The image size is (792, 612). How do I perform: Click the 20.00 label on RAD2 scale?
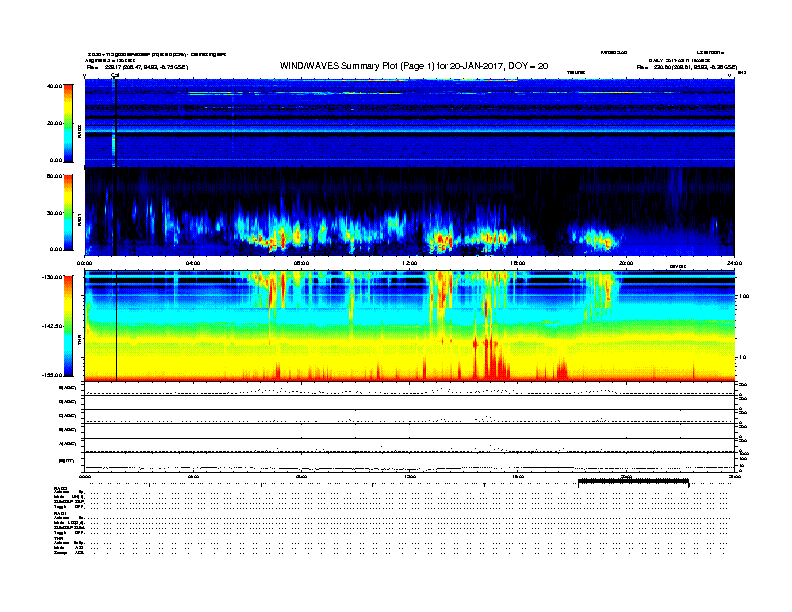coord(54,123)
